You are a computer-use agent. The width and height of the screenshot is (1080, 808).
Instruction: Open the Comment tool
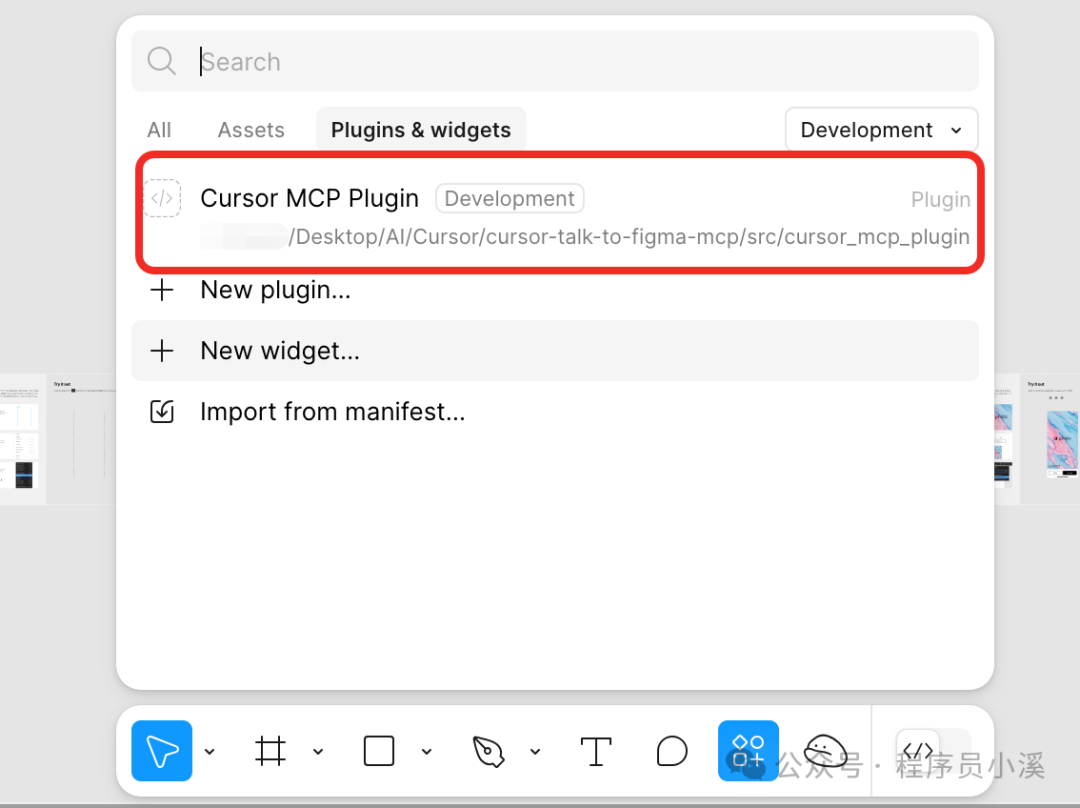pos(671,751)
